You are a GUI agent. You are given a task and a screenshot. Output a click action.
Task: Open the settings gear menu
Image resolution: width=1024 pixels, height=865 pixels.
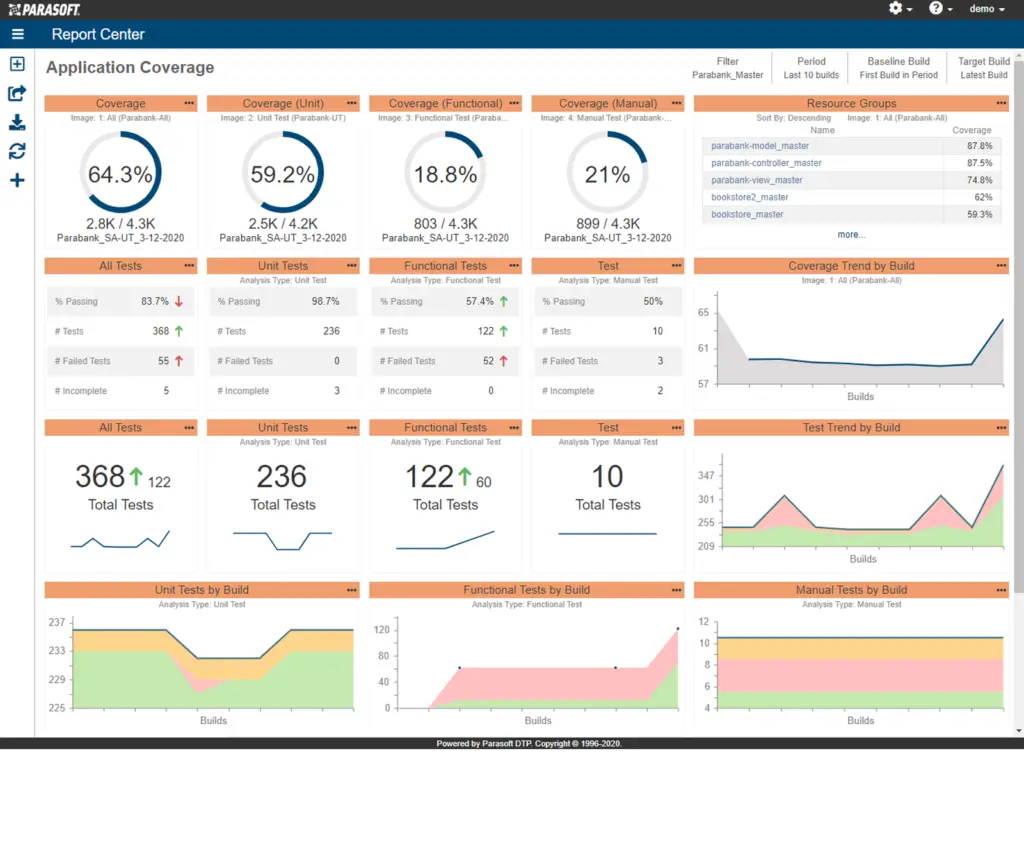tap(900, 8)
